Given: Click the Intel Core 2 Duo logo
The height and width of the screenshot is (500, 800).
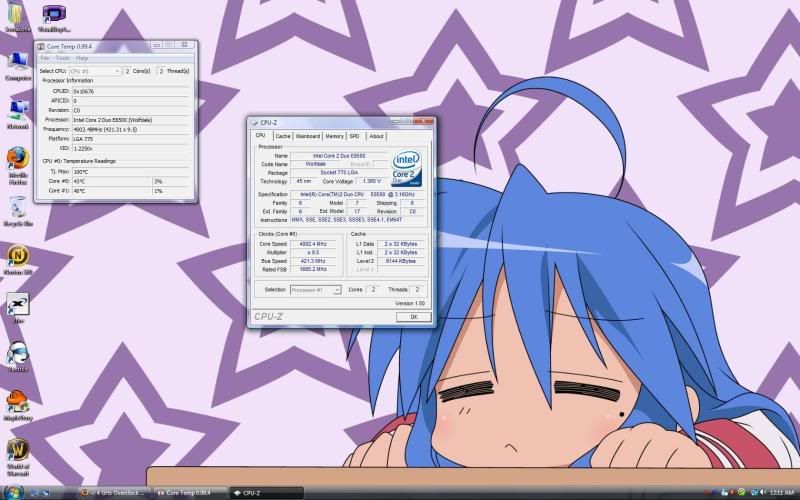Looking at the screenshot, I should (407, 168).
